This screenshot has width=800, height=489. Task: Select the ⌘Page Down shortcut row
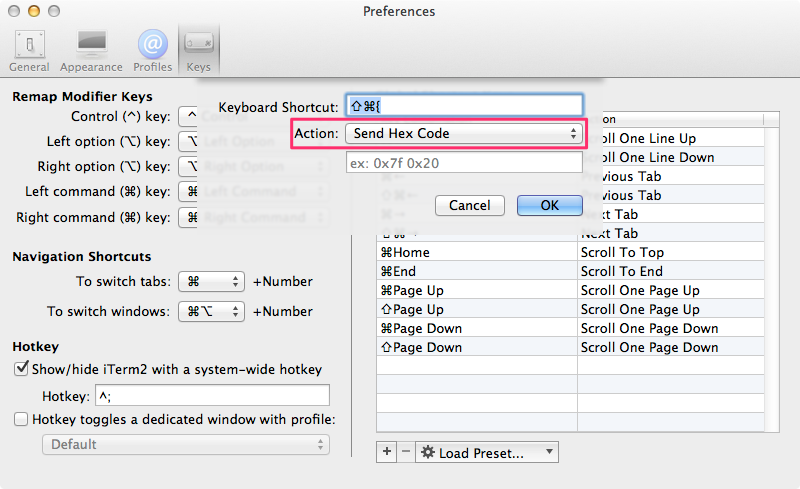click(x=570, y=328)
